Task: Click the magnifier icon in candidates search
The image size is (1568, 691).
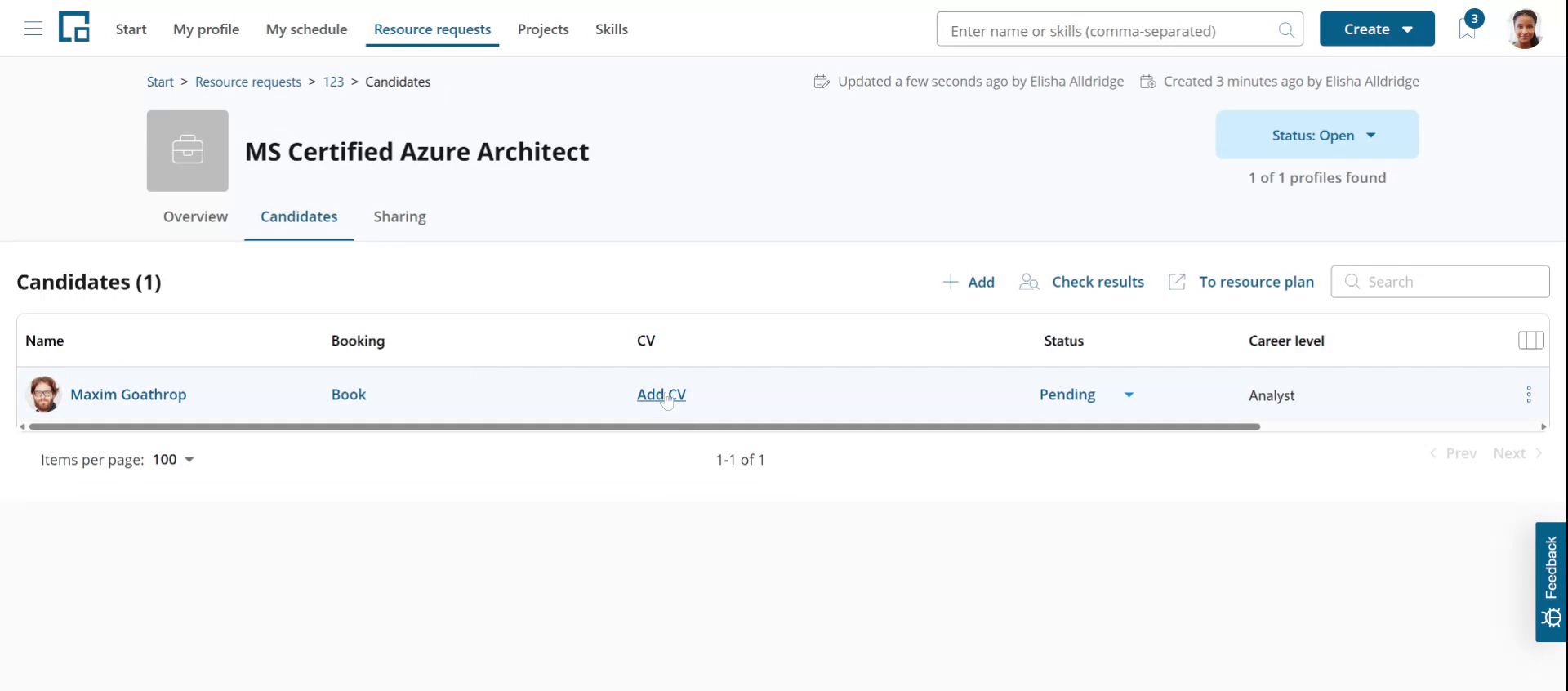Action: (x=1352, y=282)
